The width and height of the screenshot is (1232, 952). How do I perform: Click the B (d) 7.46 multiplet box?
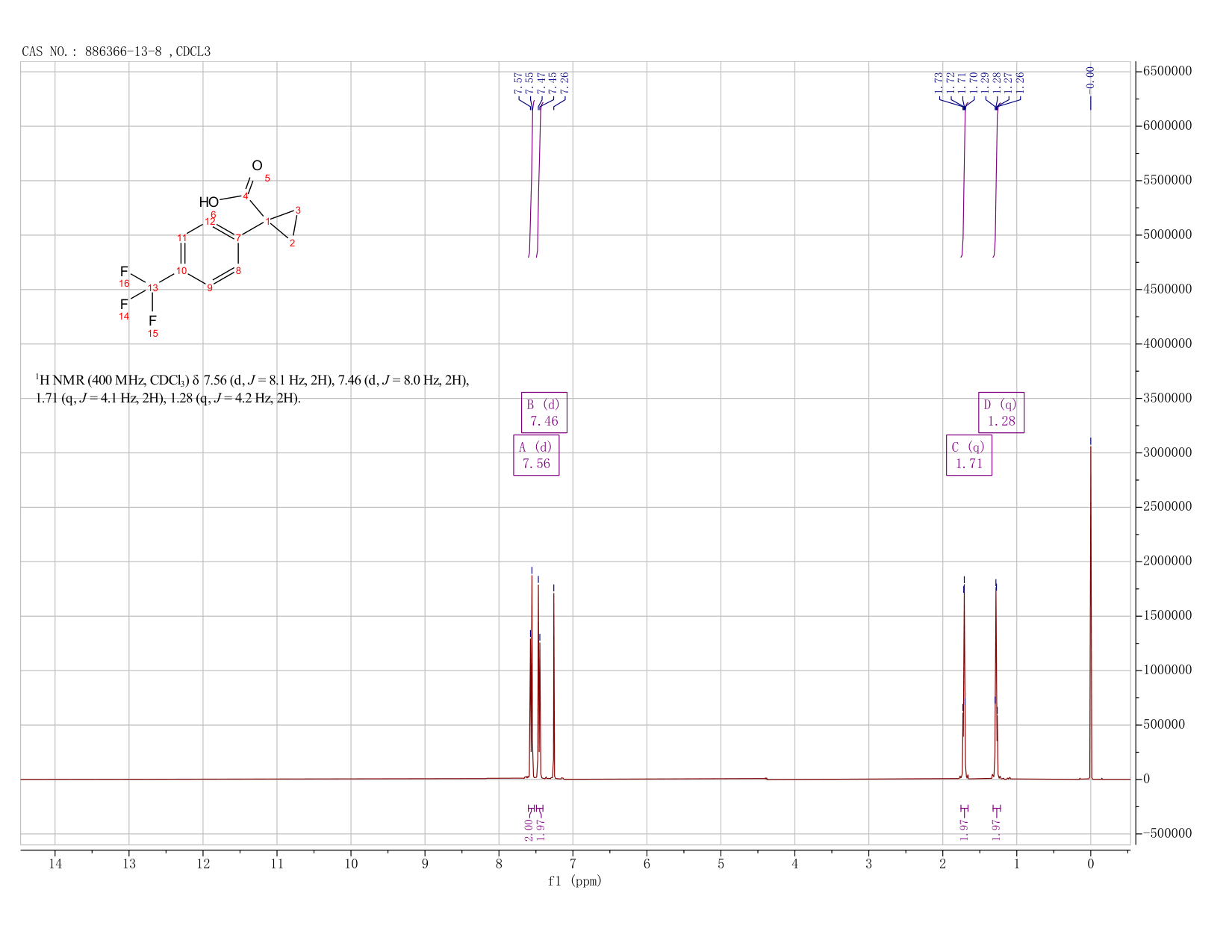(544, 412)
